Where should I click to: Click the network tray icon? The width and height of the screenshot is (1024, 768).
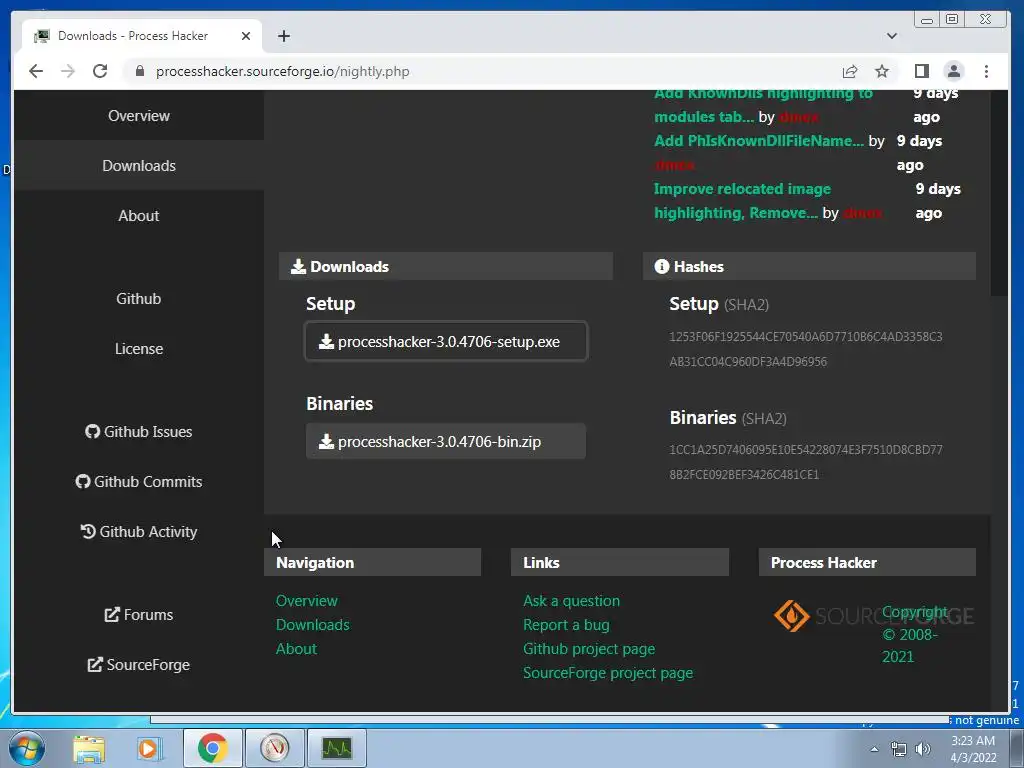tap(899, 750)
